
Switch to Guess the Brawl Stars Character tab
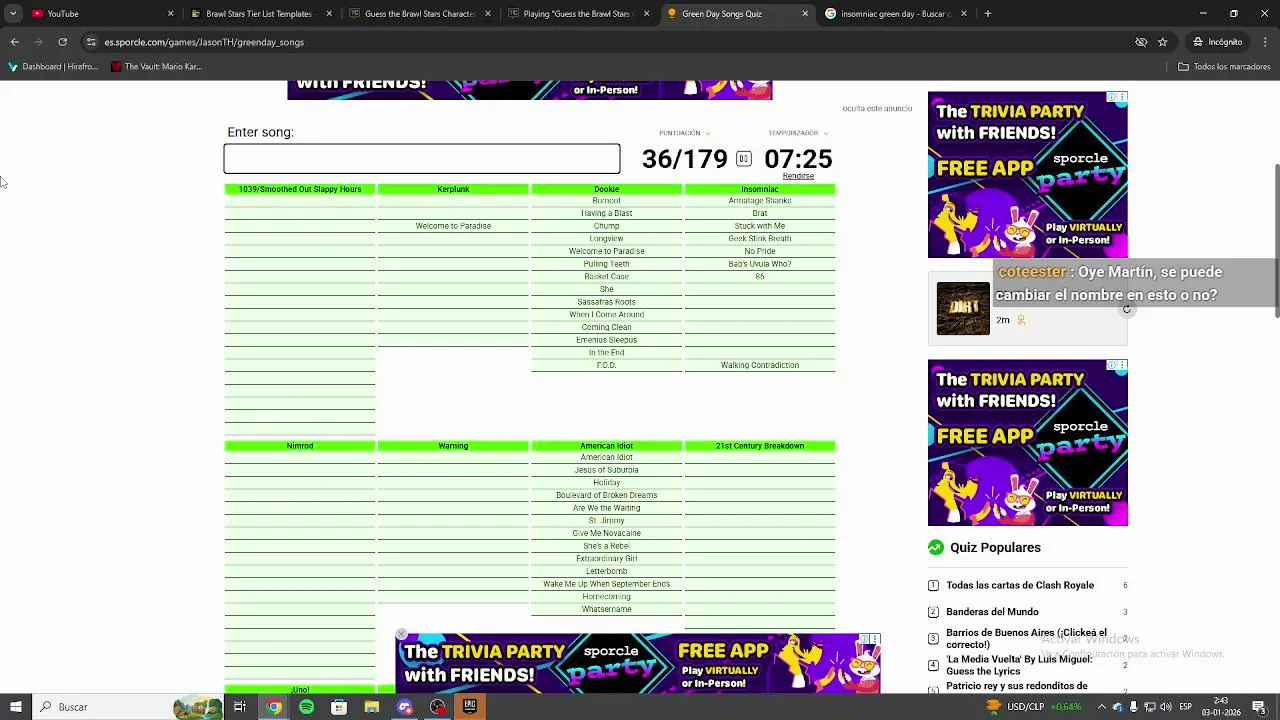pyautogui.click(x=419, y=14)
